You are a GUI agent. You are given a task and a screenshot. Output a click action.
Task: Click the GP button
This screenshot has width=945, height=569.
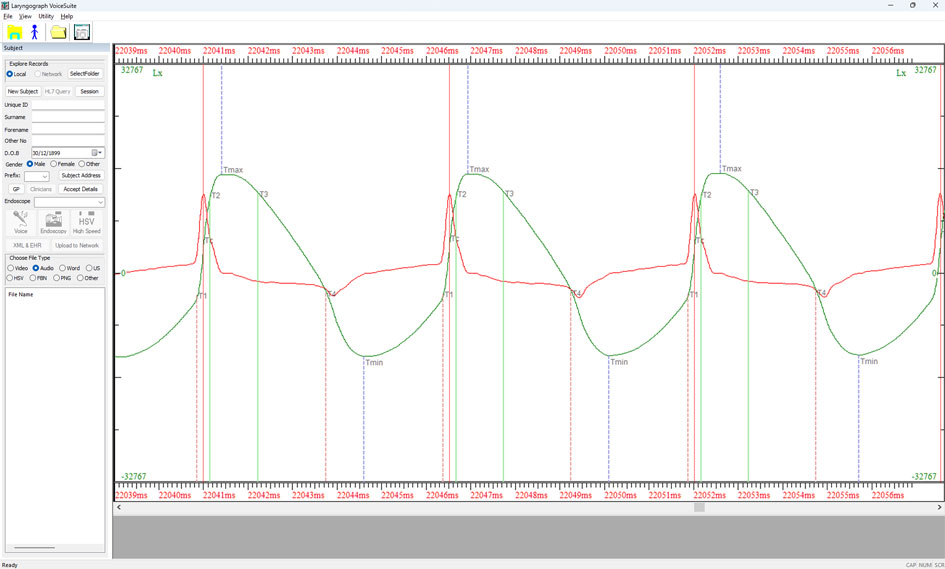(x=16, y=189)
